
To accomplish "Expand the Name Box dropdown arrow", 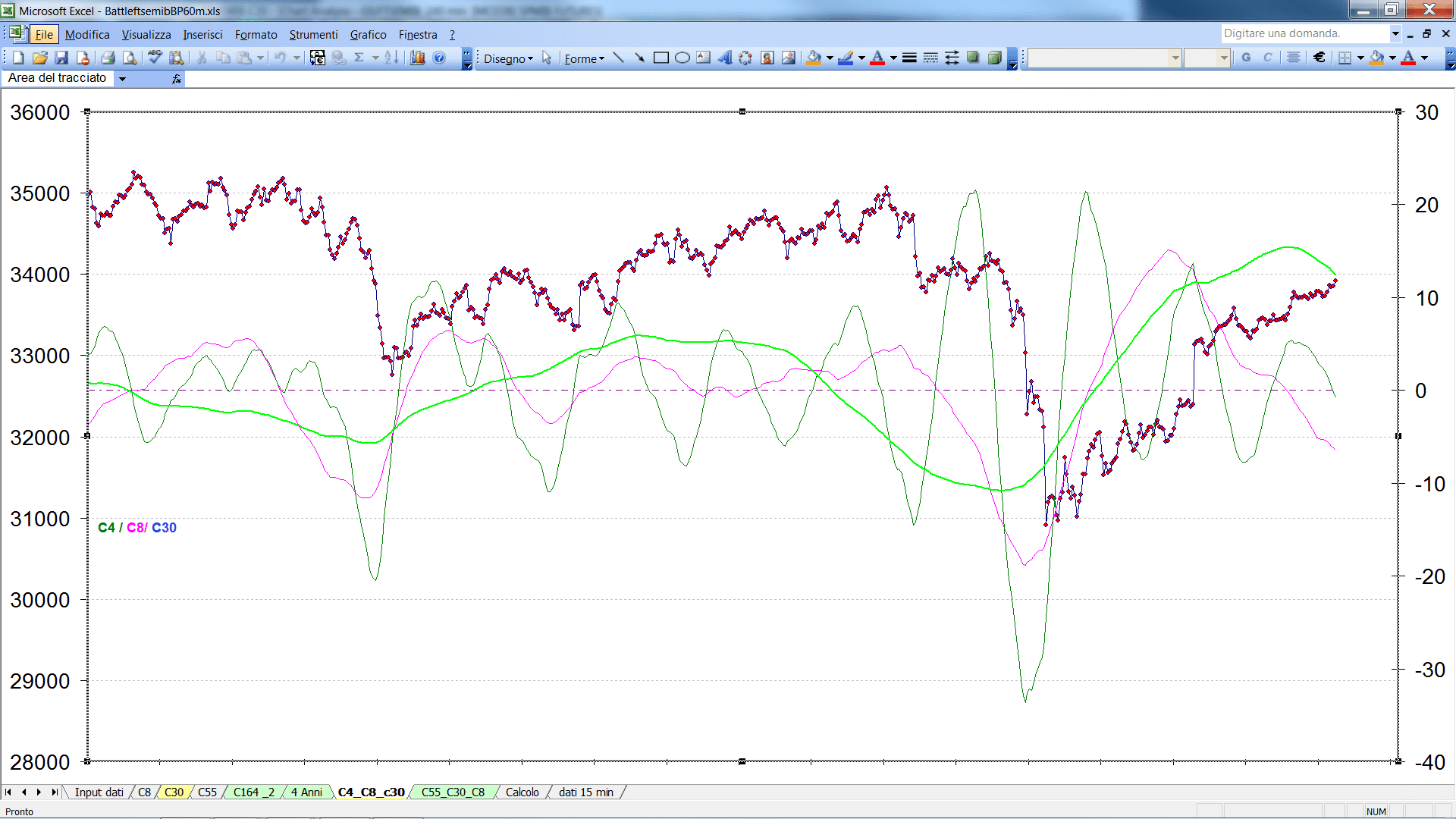I will 122,78.
